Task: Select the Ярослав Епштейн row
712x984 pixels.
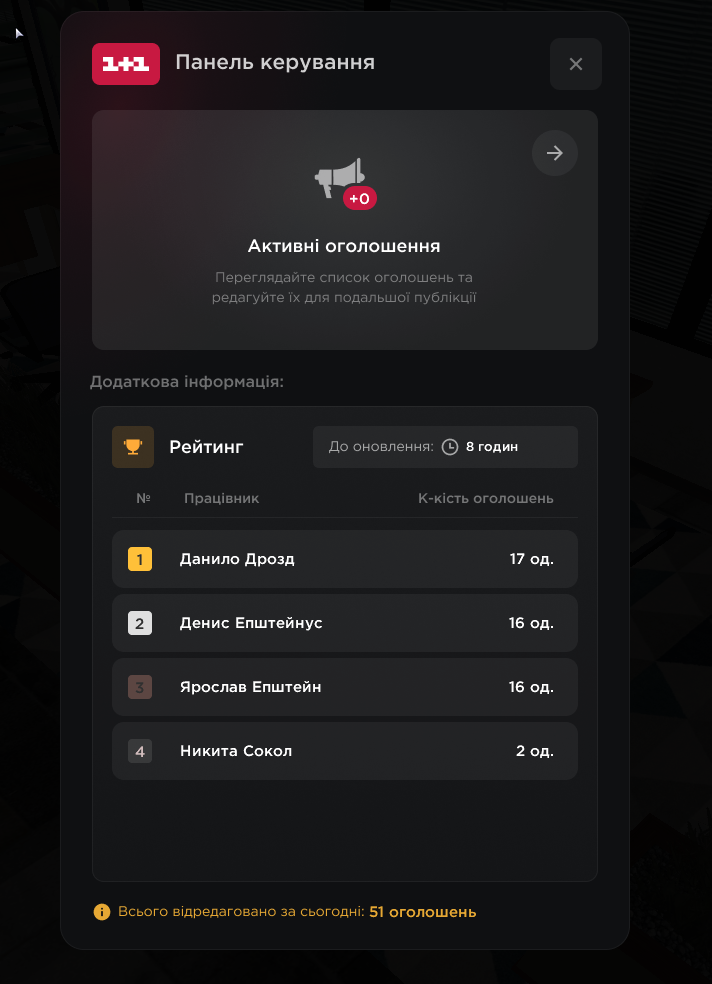Action: click(345, 687)
